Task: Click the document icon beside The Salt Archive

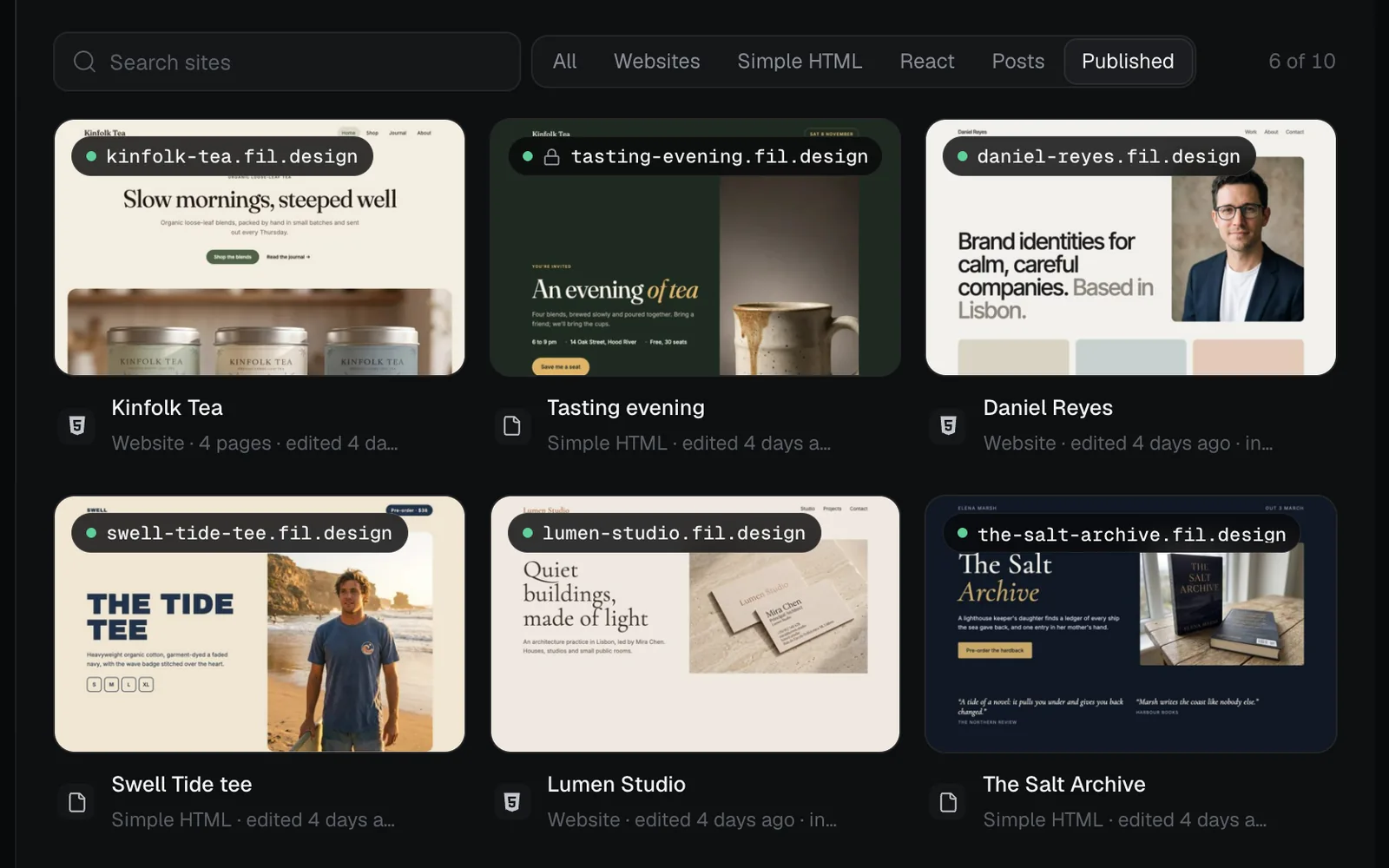Action: point(948,802)
